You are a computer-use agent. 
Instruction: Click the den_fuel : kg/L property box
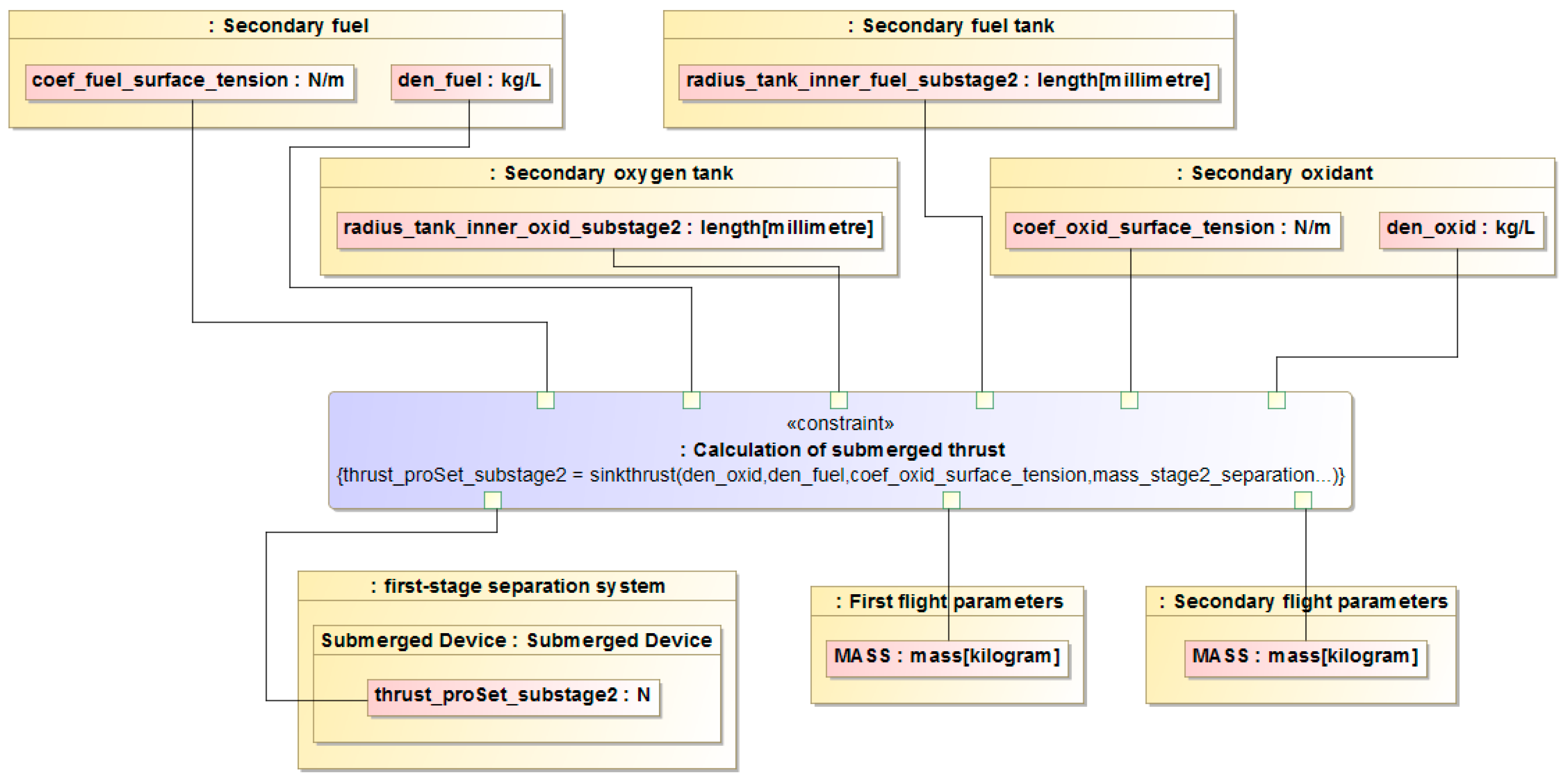coord(469,81)
